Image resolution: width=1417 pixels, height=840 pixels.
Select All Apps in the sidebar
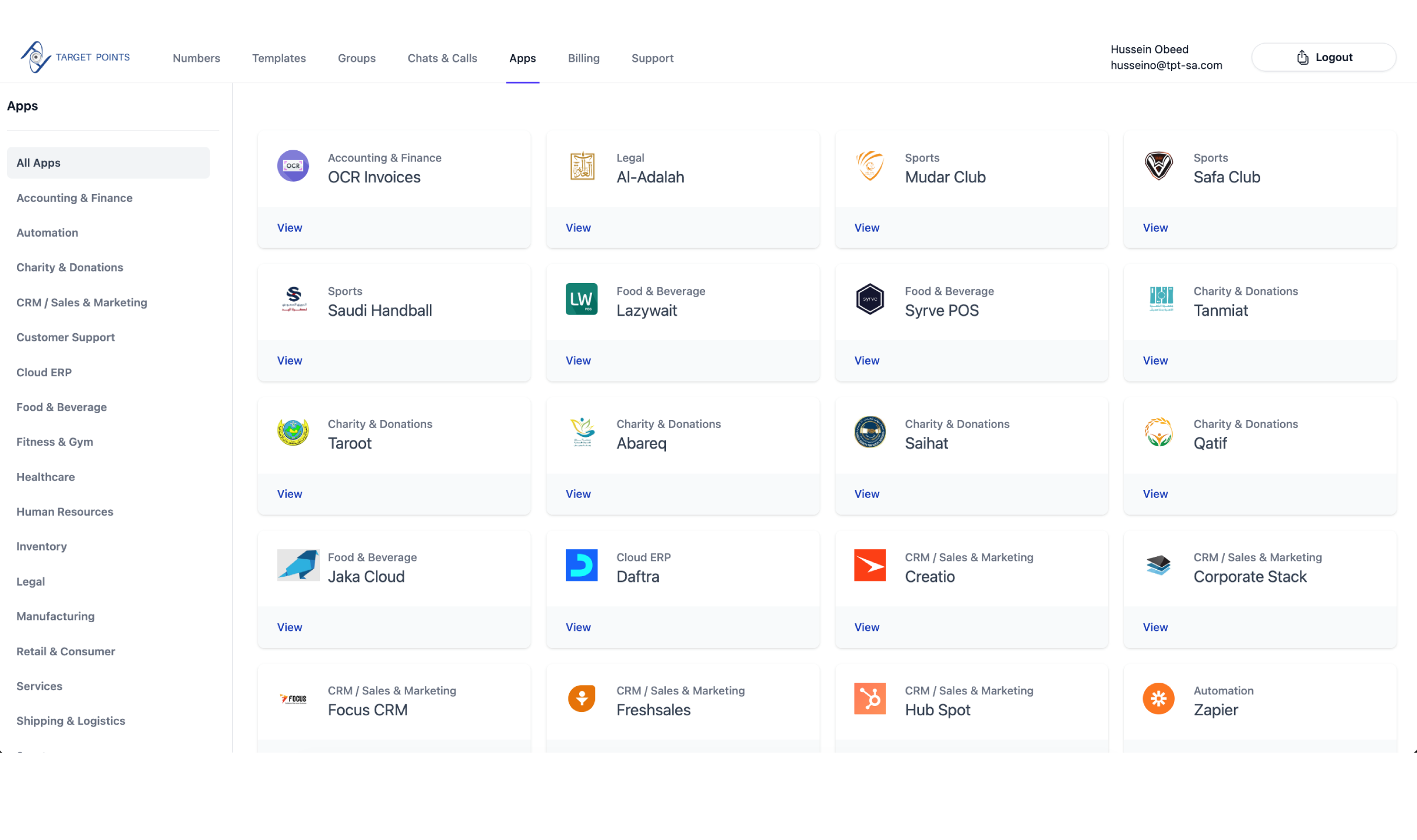tap(38, 163)
